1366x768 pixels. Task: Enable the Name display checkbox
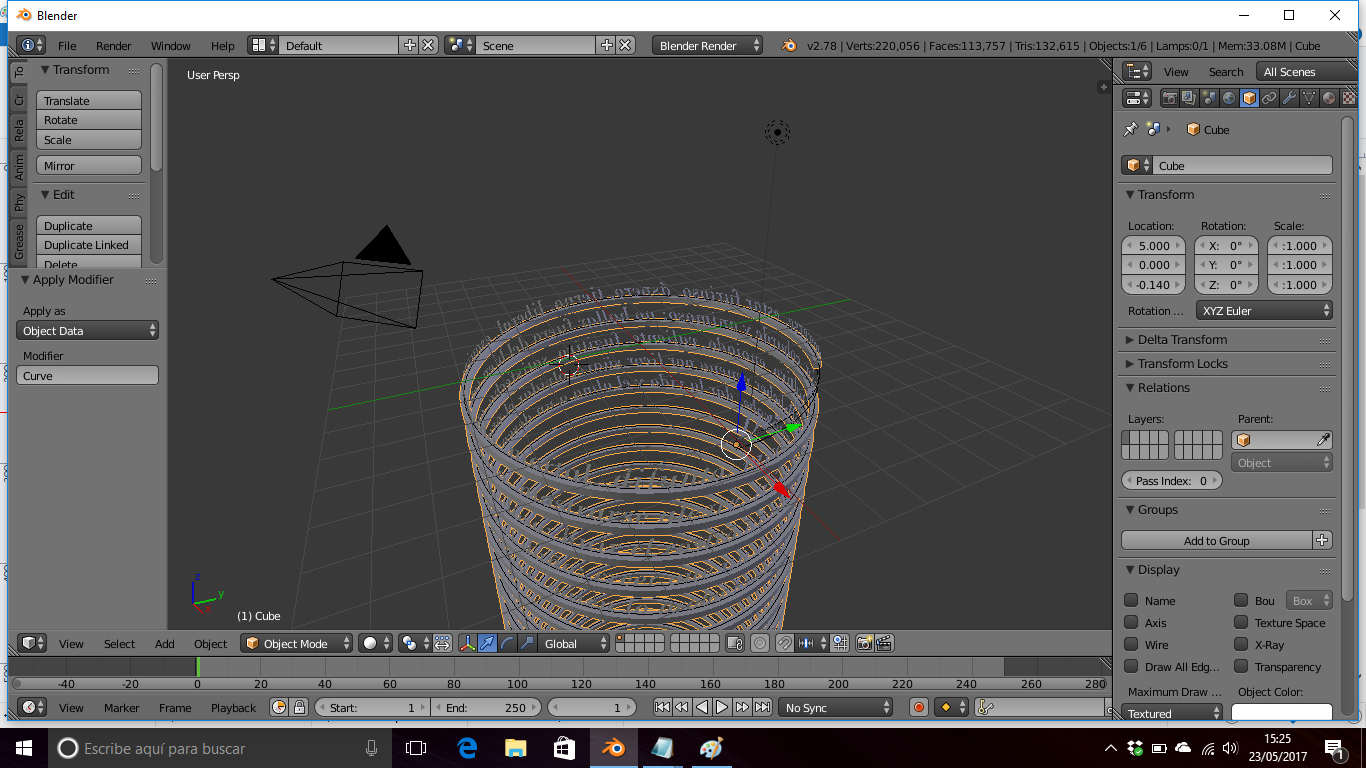coord(1131,600)
